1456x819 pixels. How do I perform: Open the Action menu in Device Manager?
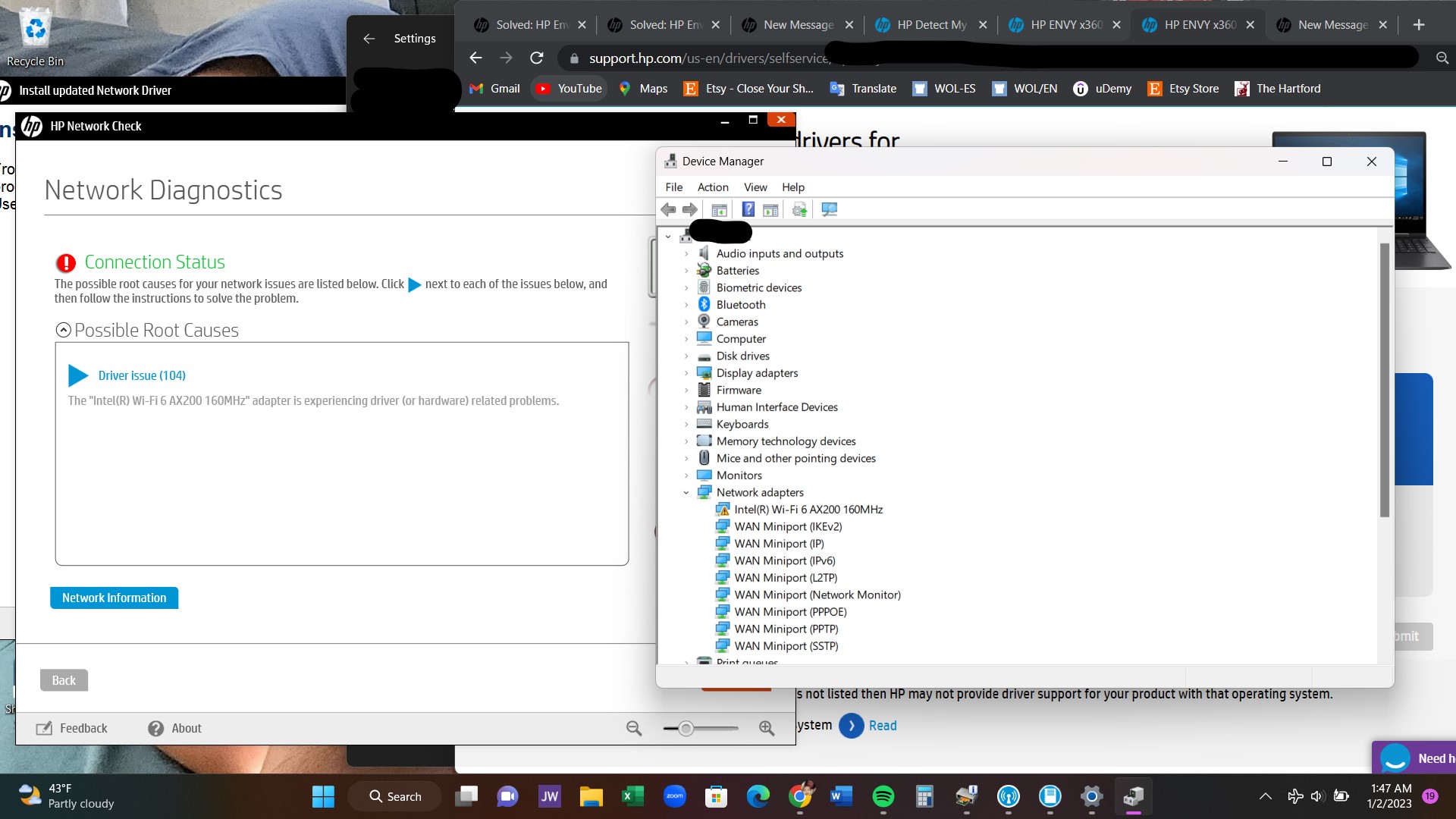tap(712, 187)
